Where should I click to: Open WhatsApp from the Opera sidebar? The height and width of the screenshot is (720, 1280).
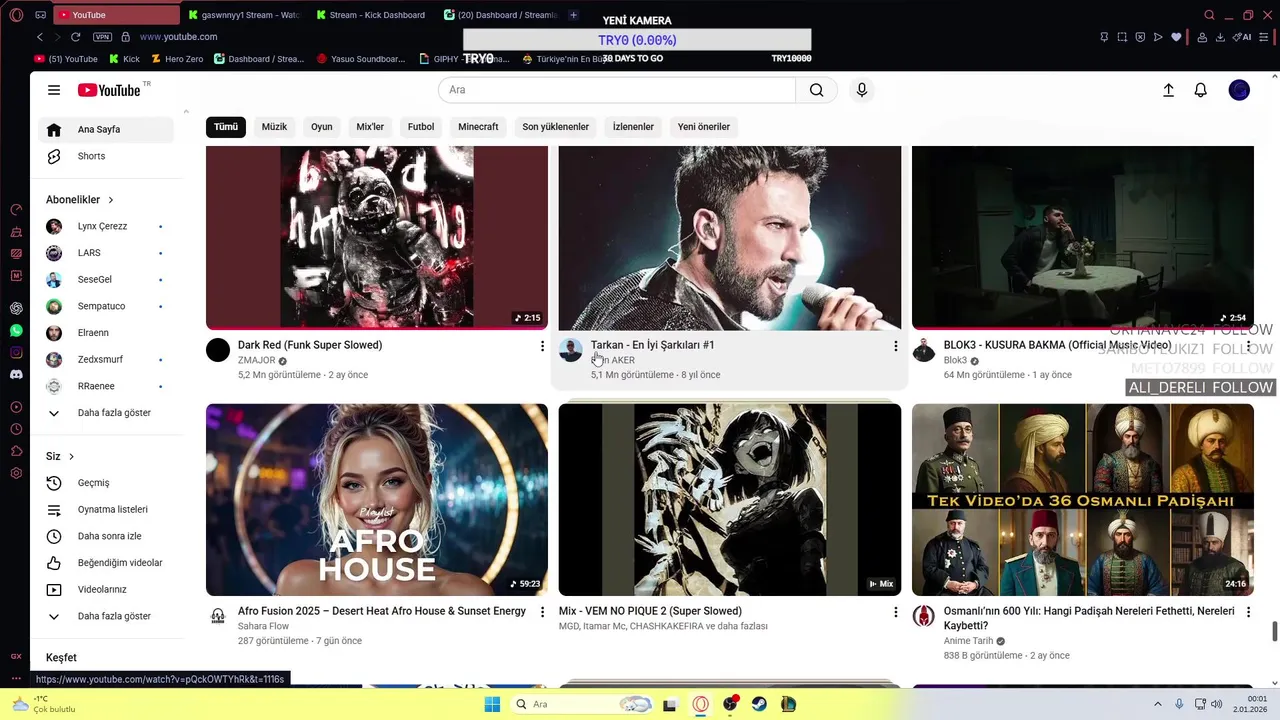click(x=16, y=330)
